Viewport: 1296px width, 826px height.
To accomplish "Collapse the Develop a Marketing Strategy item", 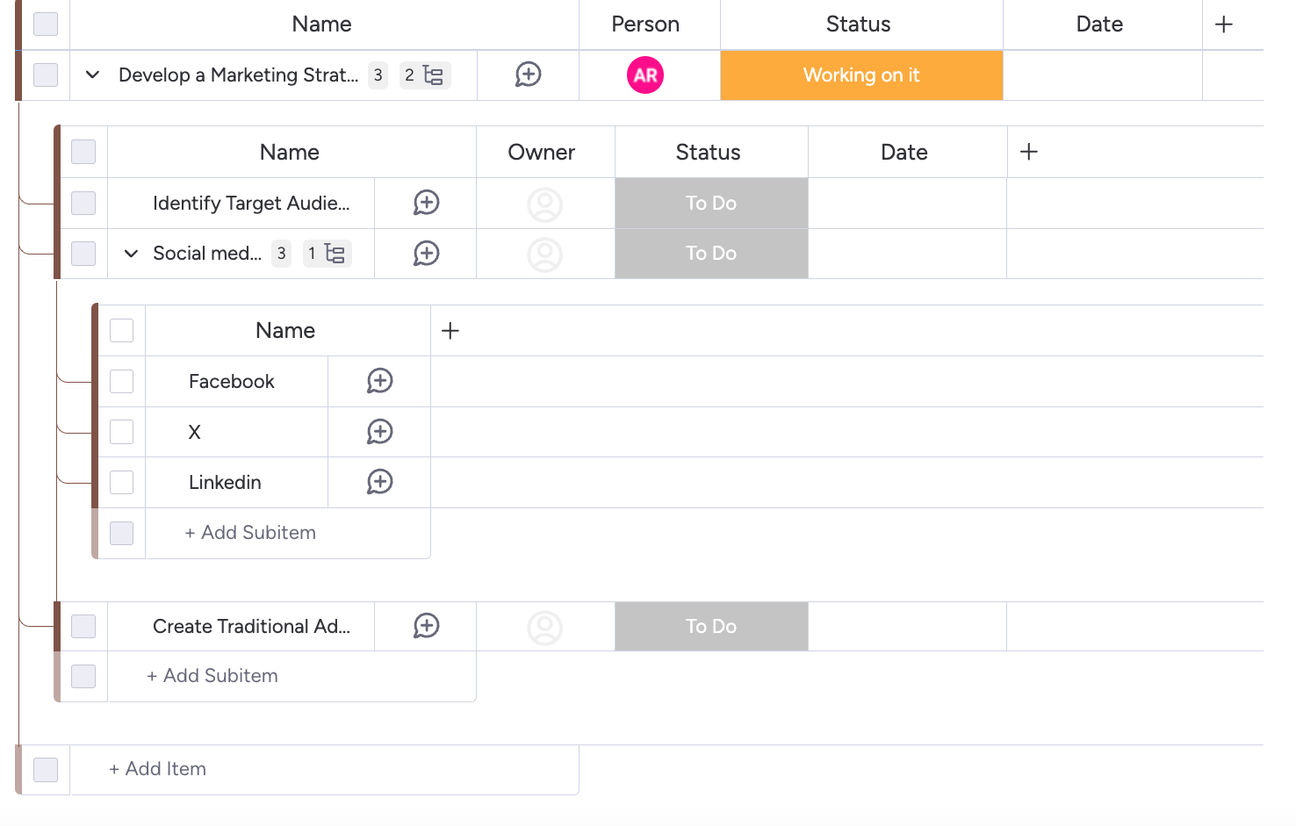I will [92, 74].
